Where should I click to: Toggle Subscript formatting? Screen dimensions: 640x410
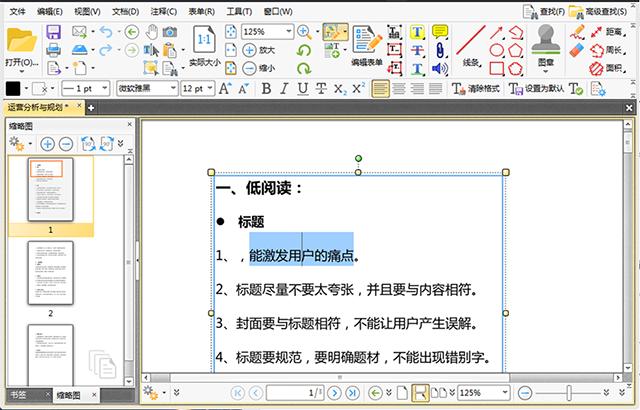click(x=340, y=89)
